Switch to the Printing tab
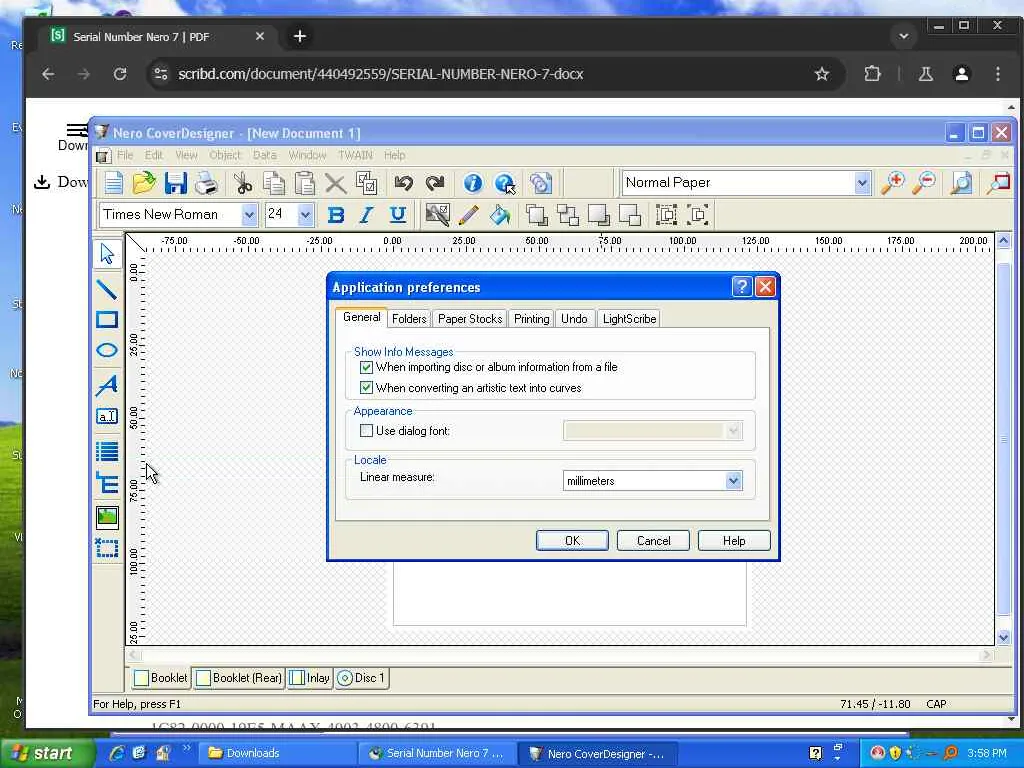1024x768 pixels. click(x=531, y=319)
